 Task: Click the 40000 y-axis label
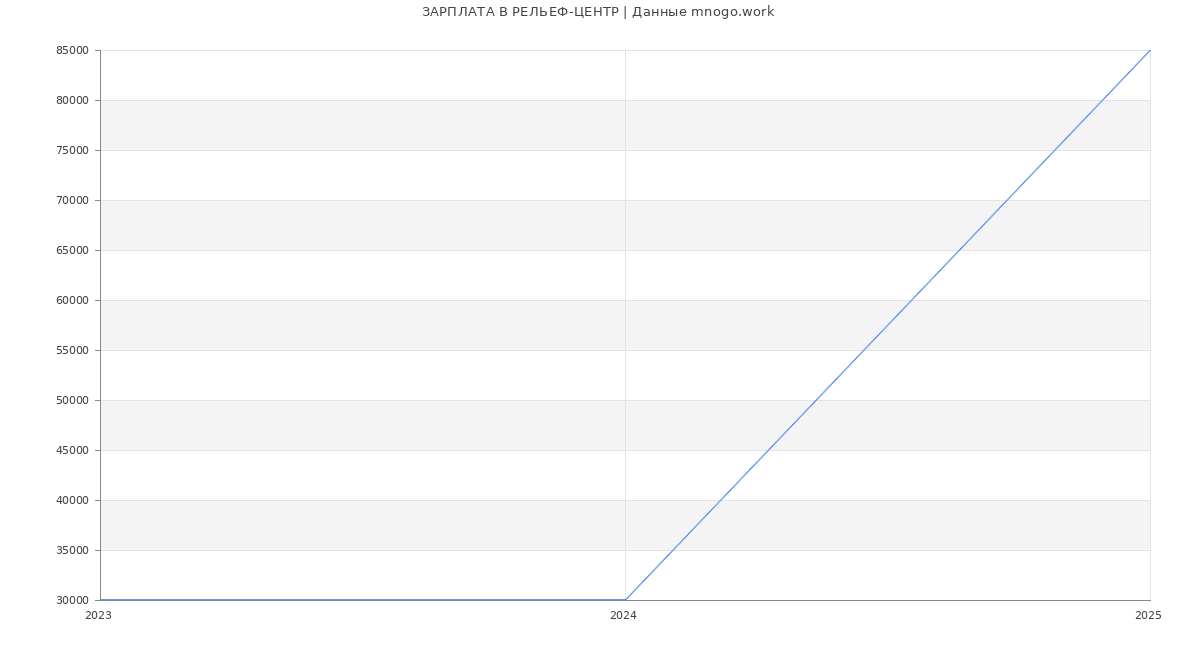72,501
